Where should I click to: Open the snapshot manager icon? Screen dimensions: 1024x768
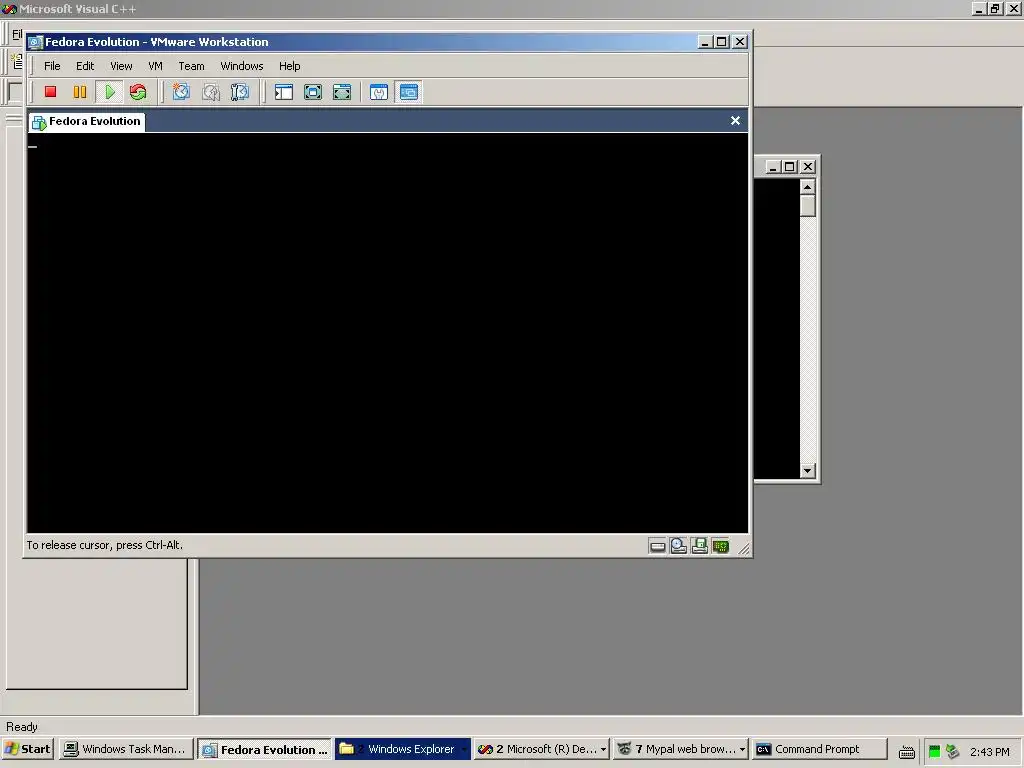(x=240, y=92)
